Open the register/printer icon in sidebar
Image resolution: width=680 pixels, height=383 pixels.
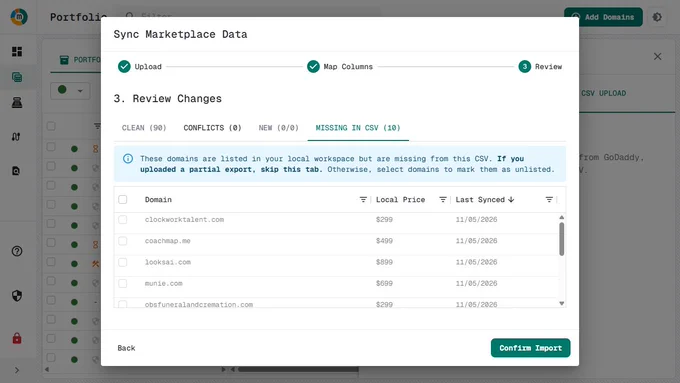(17, 102)
